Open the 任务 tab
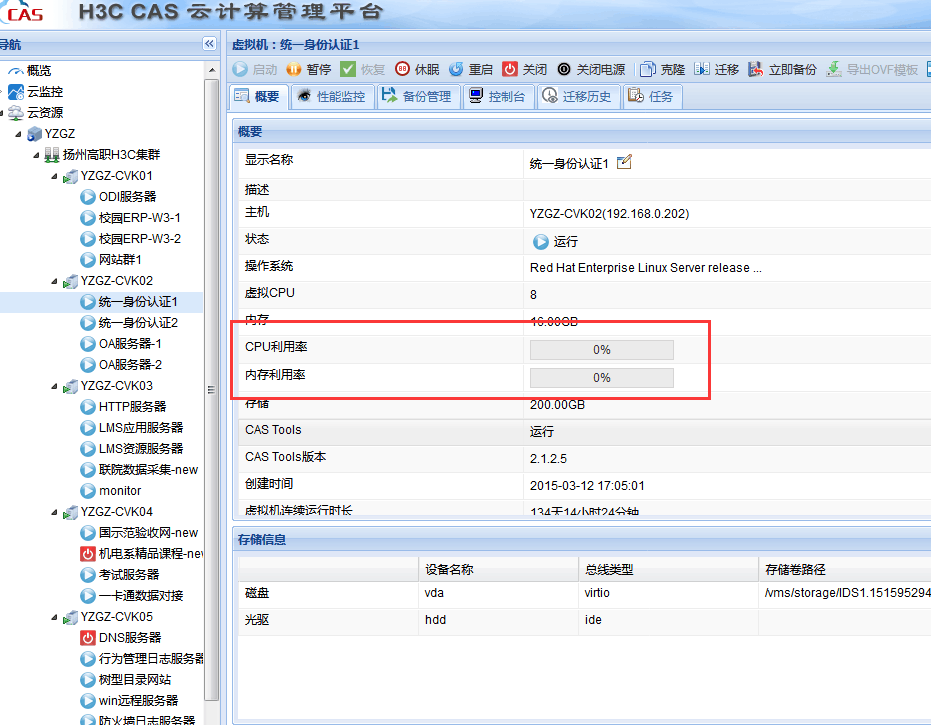 [x=652, y=96]
